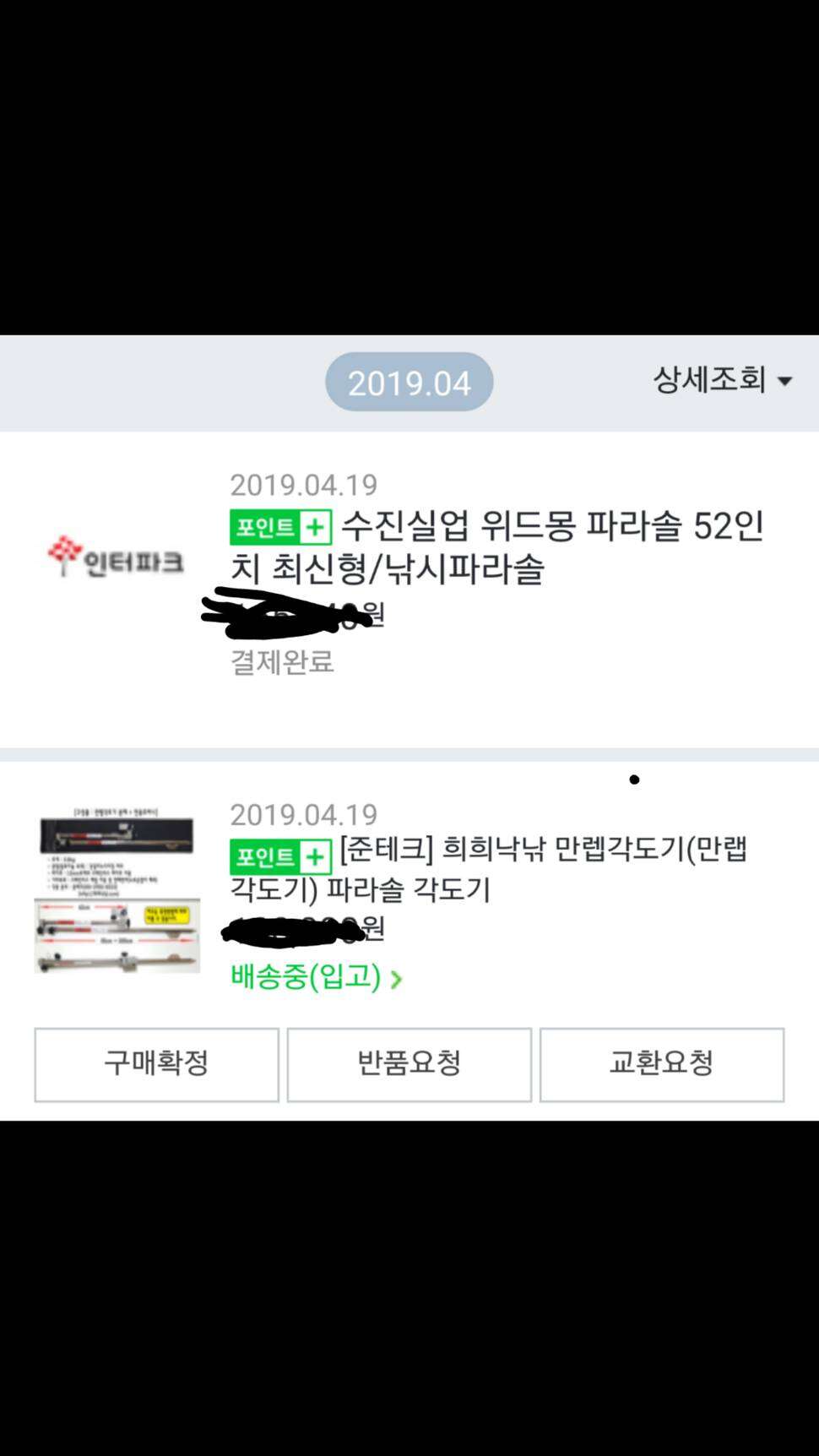819x1456 pixels.
Task: Tap the 각도기 product thumbnail image
Action: 117,890
